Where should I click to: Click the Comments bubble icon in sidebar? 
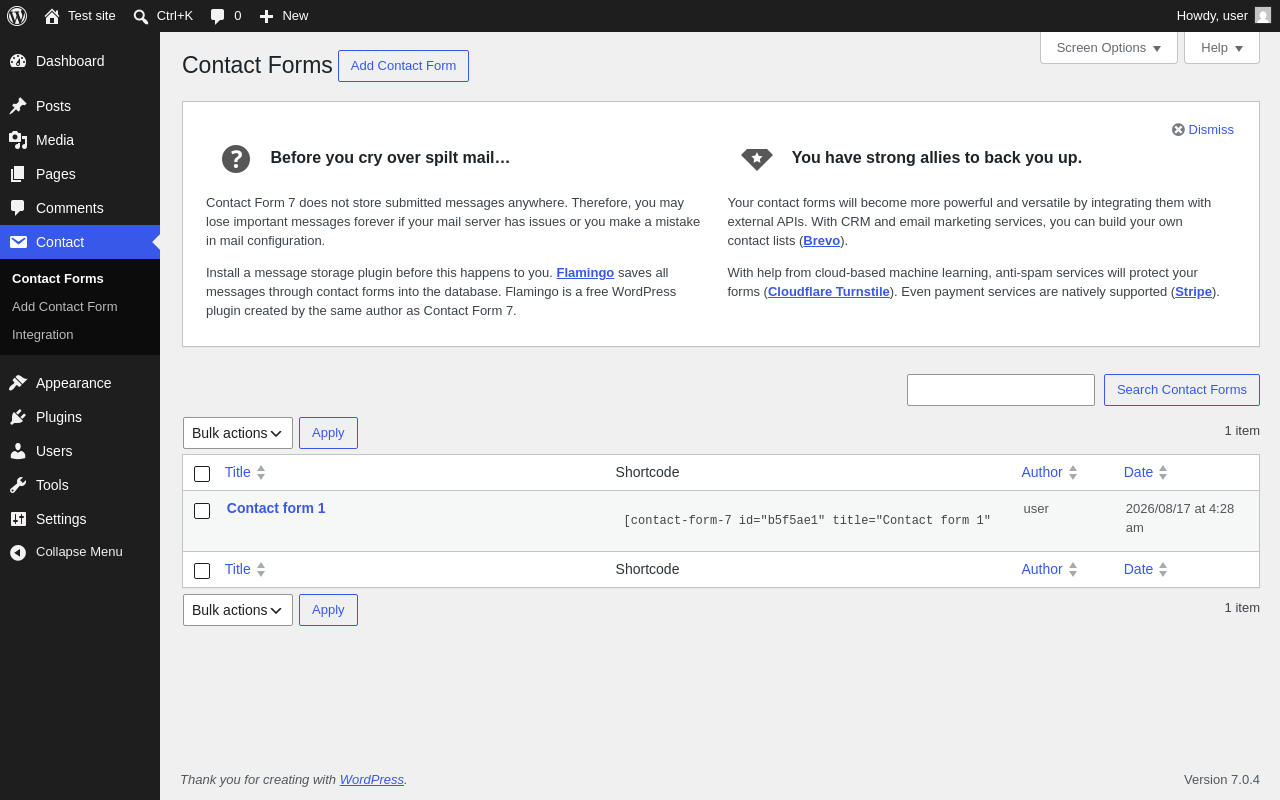click(x=18, y=208)
